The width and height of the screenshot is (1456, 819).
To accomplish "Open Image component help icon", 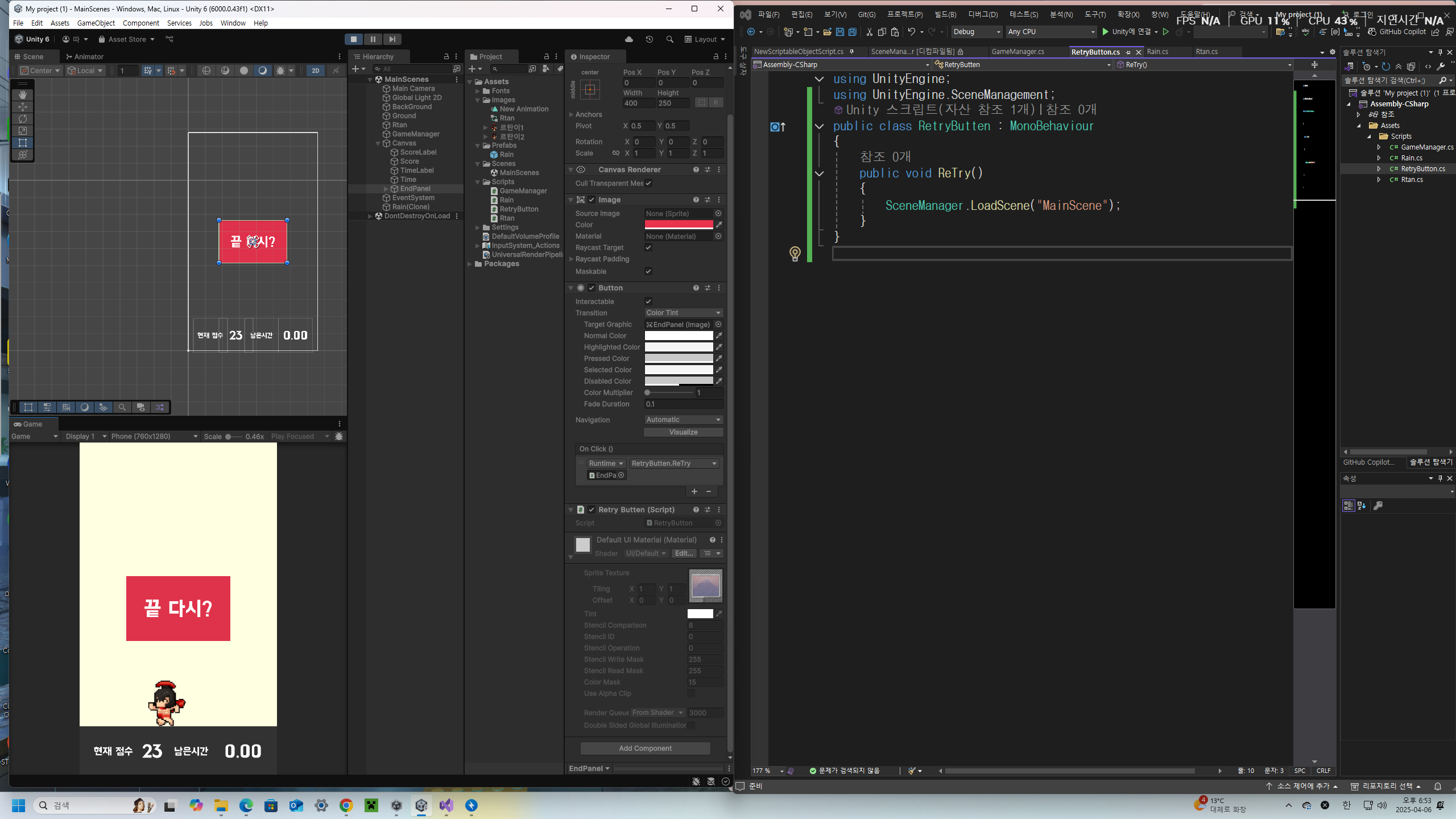I will (696, 200).
